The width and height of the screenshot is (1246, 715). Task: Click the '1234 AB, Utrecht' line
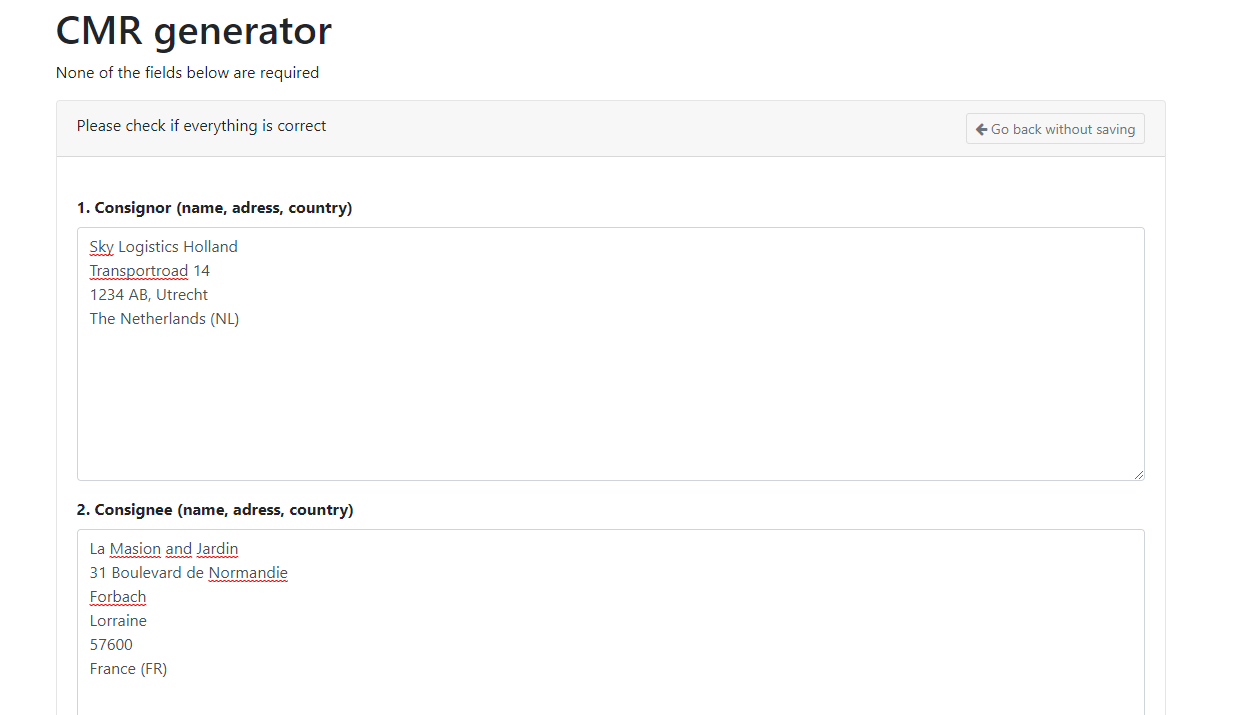148,295
